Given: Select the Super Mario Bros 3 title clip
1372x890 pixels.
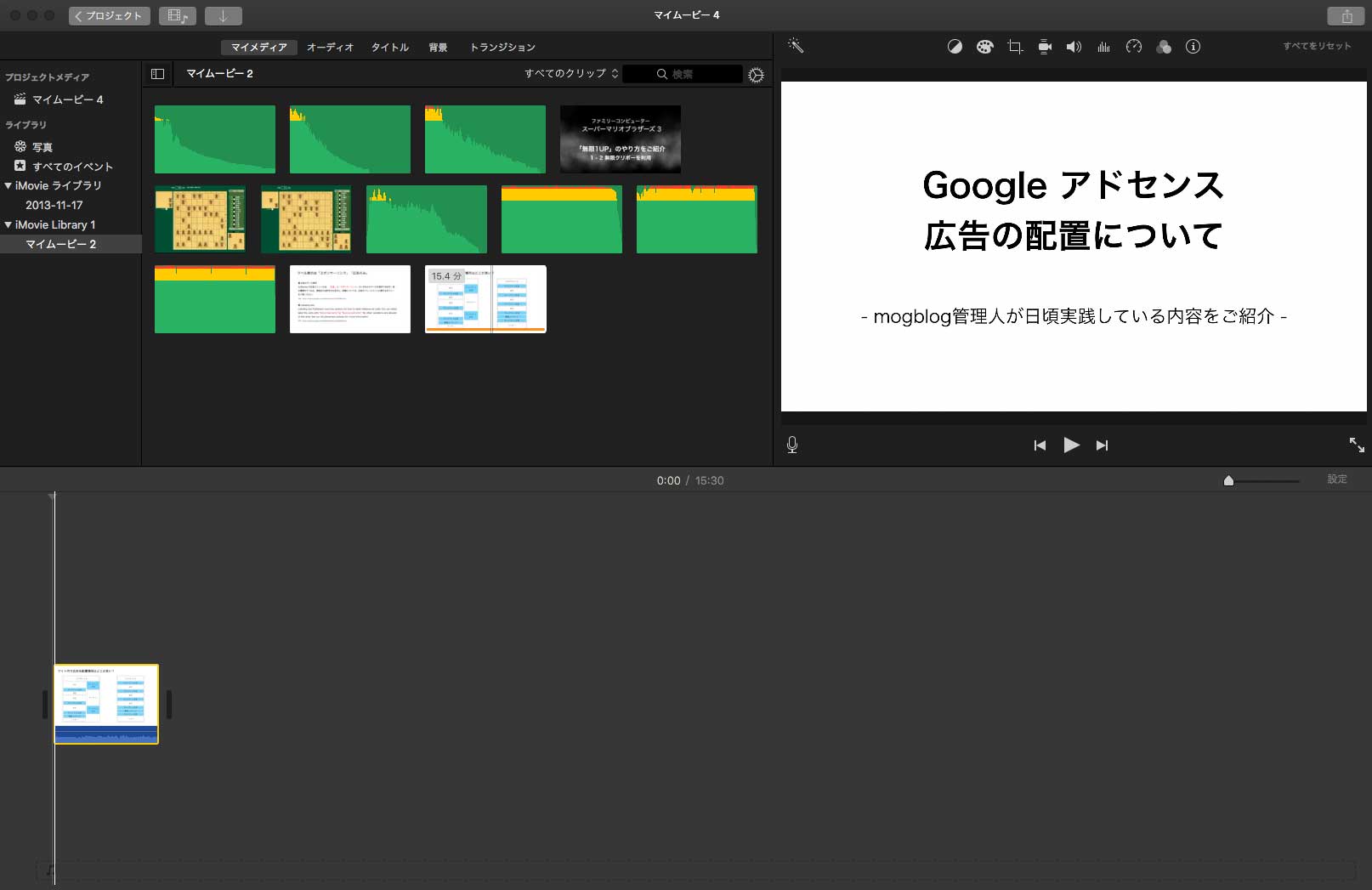Looking at the screenshot, I should tap(621, 139).
